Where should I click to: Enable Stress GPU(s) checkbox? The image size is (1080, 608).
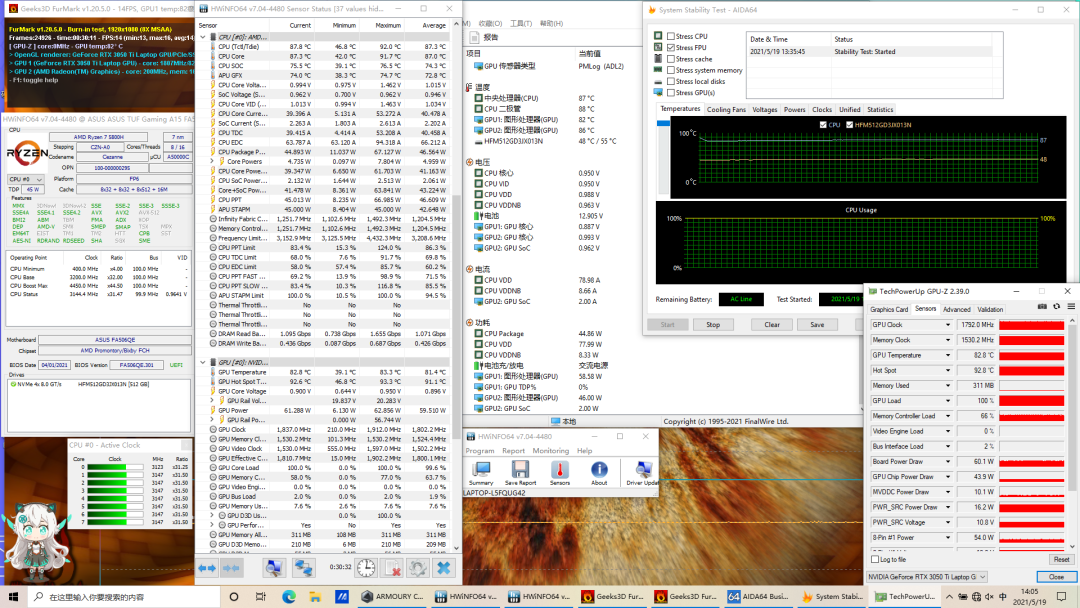coord(671,92)
